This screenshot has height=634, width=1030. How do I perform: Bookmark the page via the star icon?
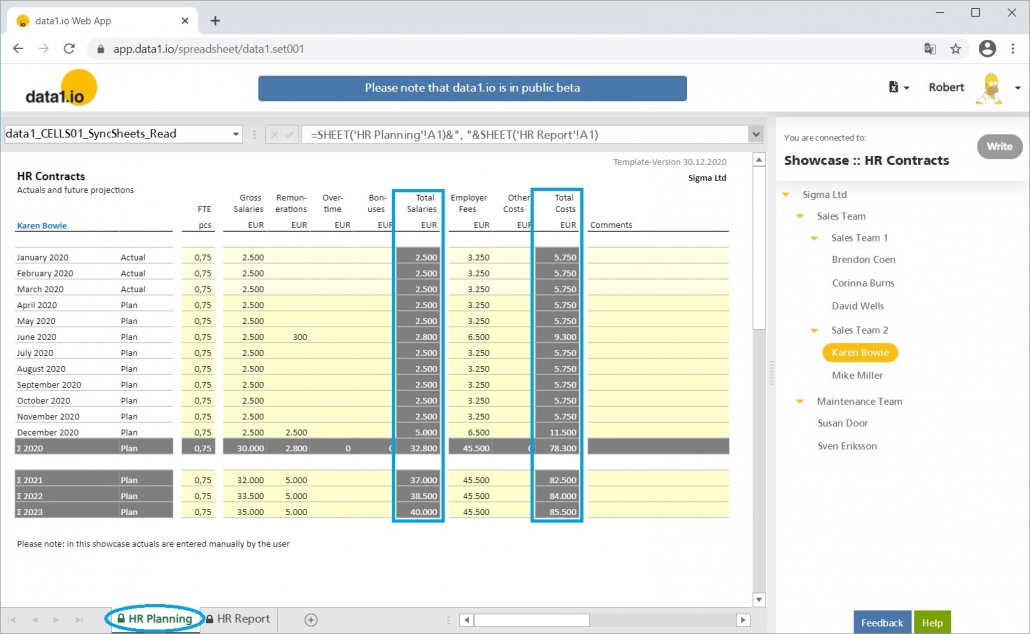[956, 47]
